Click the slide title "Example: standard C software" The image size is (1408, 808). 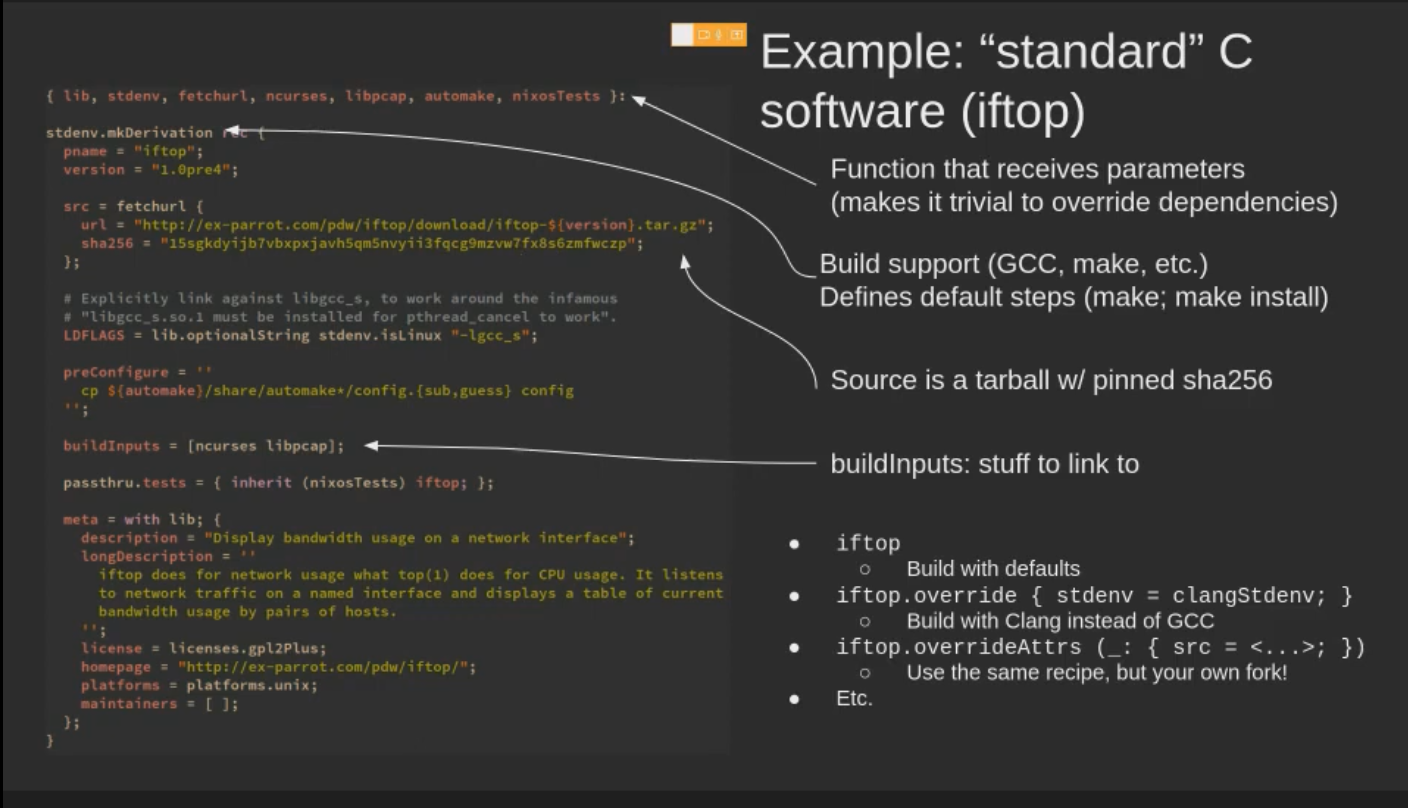tap(1005, 82)
